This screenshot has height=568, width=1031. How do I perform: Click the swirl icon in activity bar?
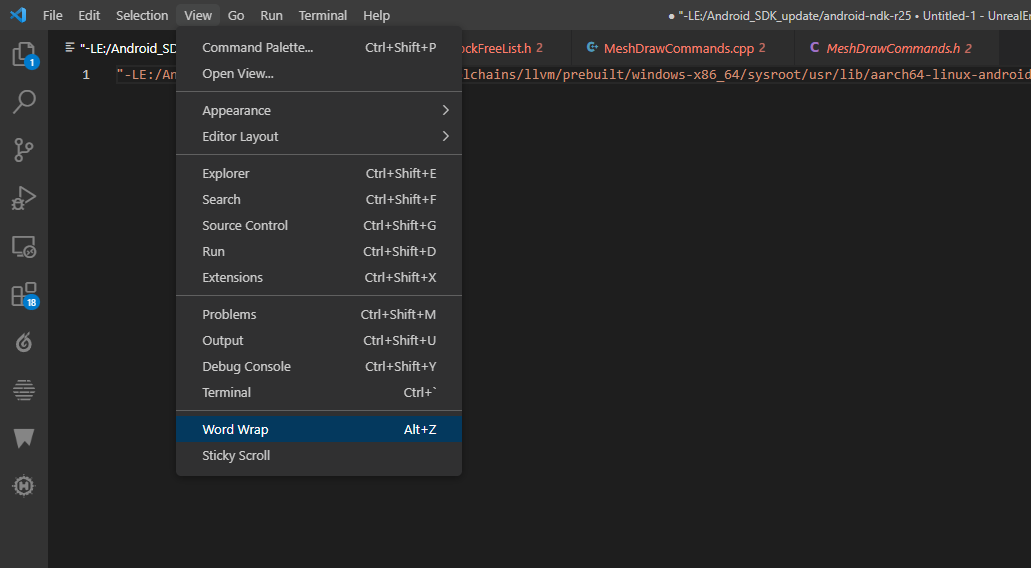coord(24,343)
